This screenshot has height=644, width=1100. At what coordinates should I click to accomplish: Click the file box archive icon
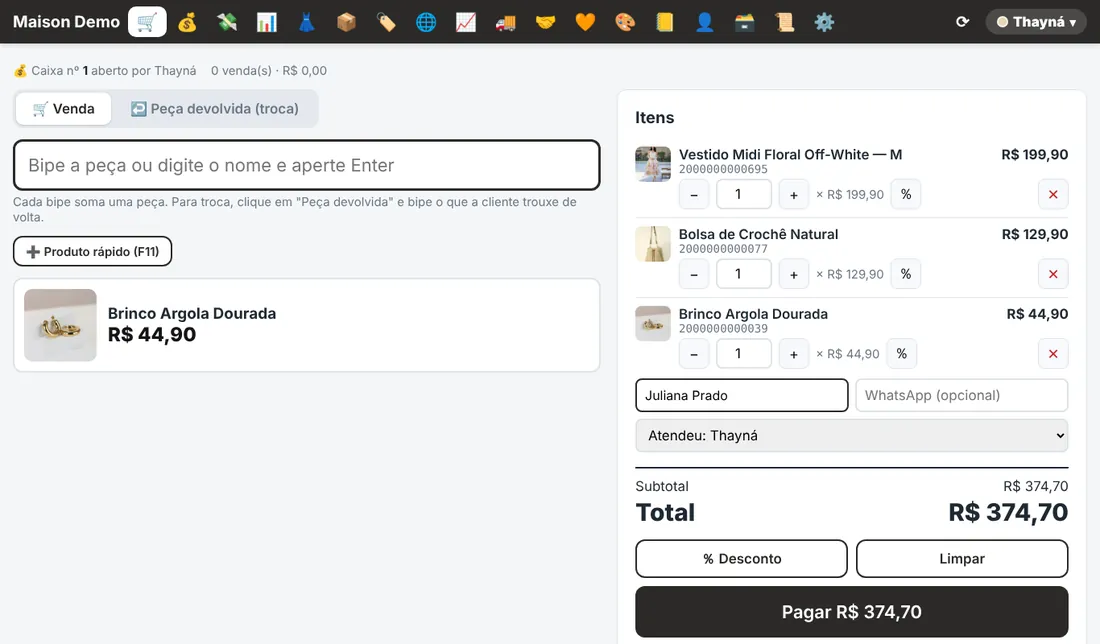point(744,22)
